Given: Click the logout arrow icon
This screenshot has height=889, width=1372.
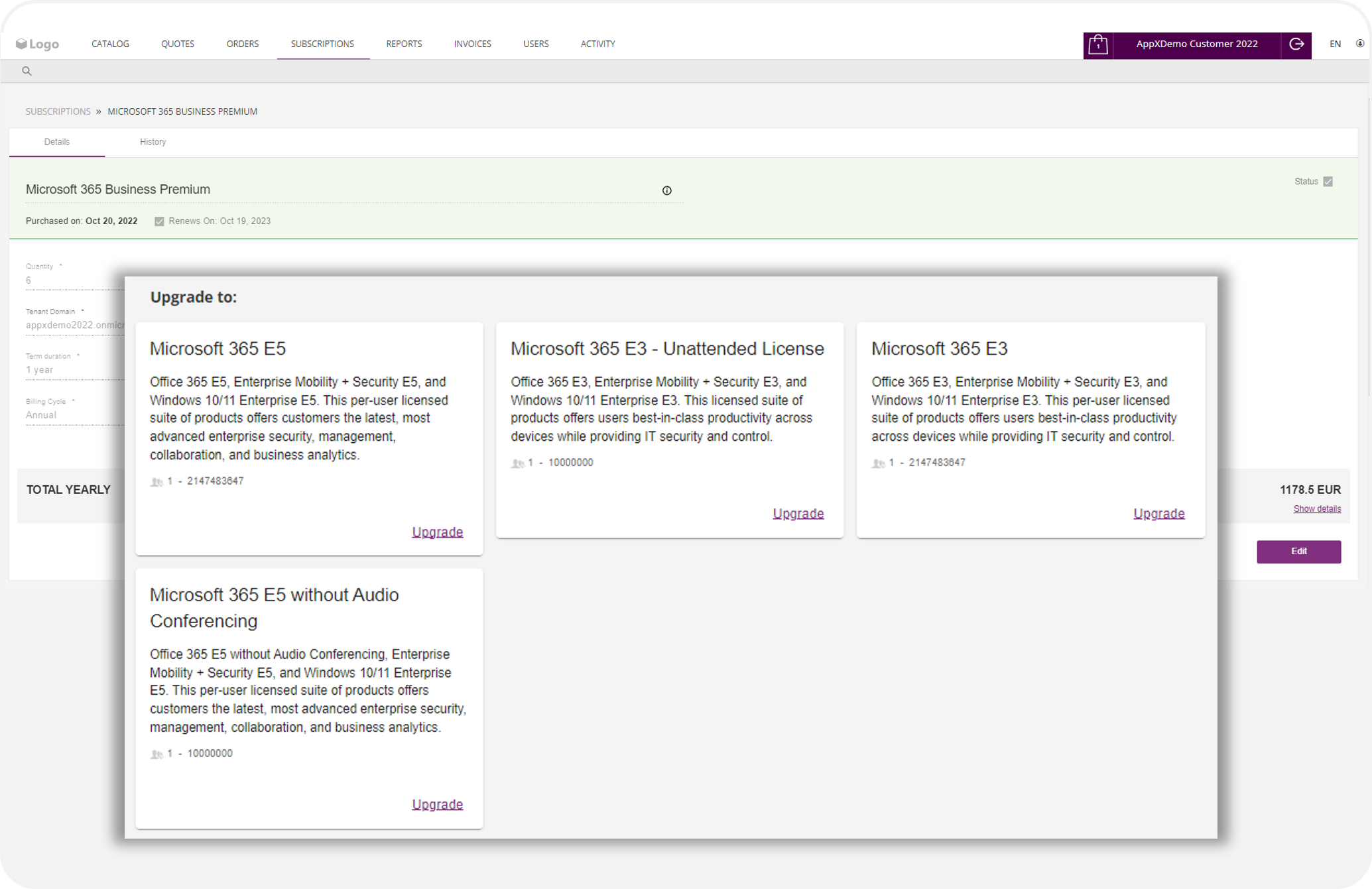Looking at the screenshot, I should (1296, 44).
